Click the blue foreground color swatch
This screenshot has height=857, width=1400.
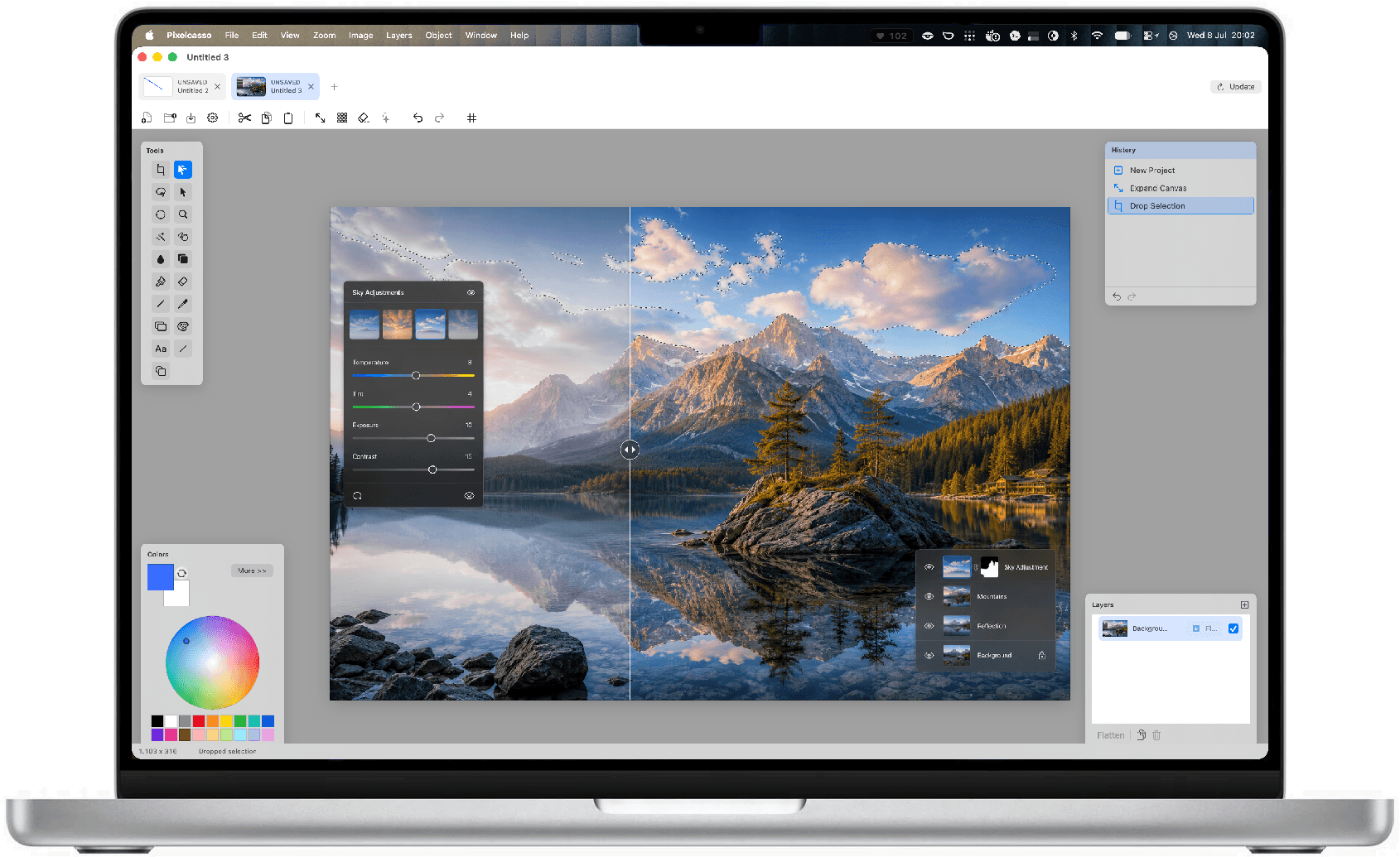[x=160, y=576]
